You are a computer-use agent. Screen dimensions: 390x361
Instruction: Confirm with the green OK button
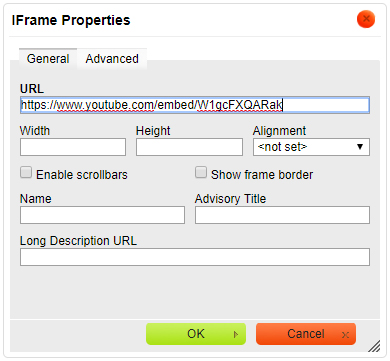pos(196,334)
